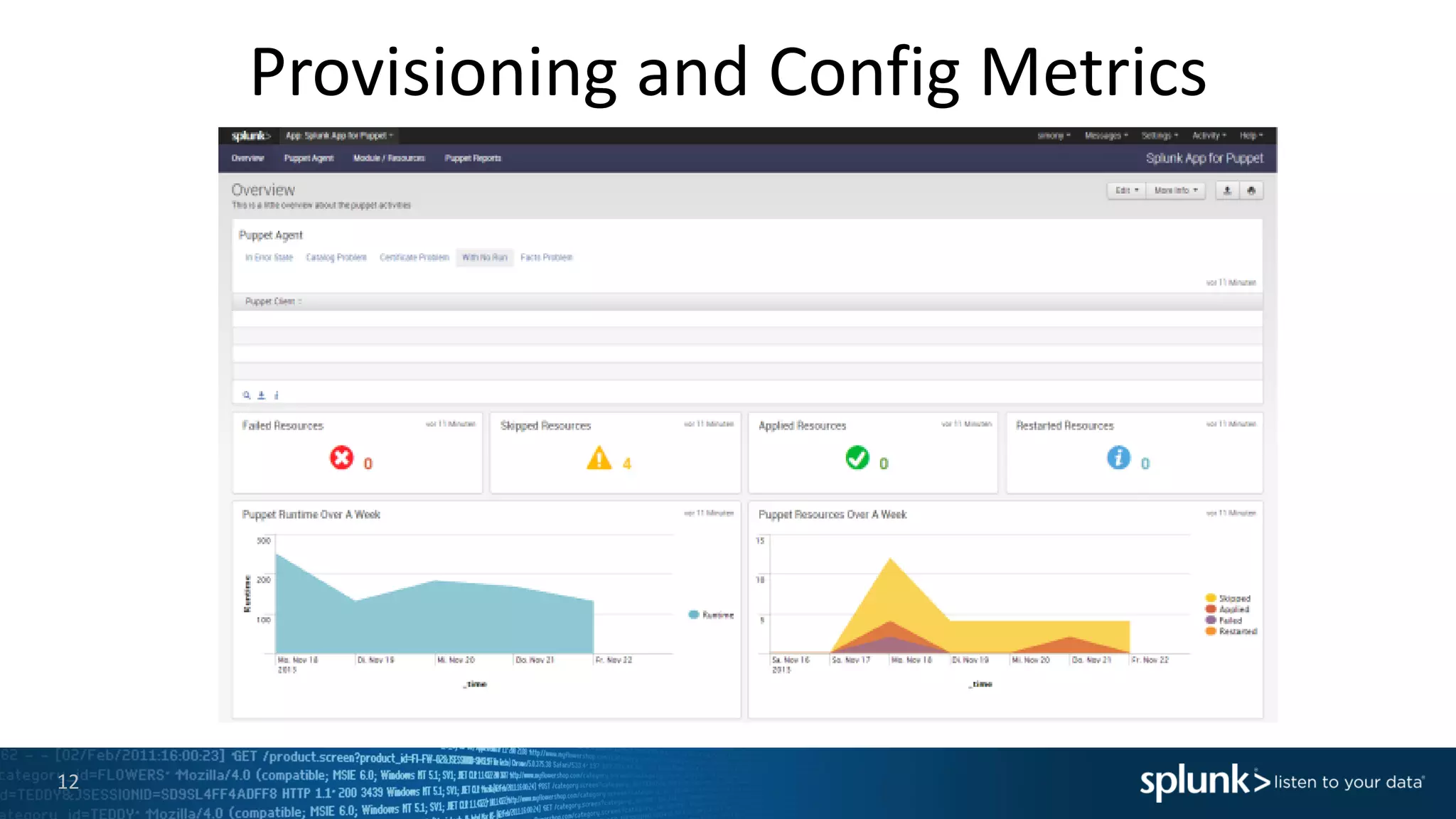Open the Messages dropdown
The width and height of the screenshot is (1456, 819).
coord(1106,136)
